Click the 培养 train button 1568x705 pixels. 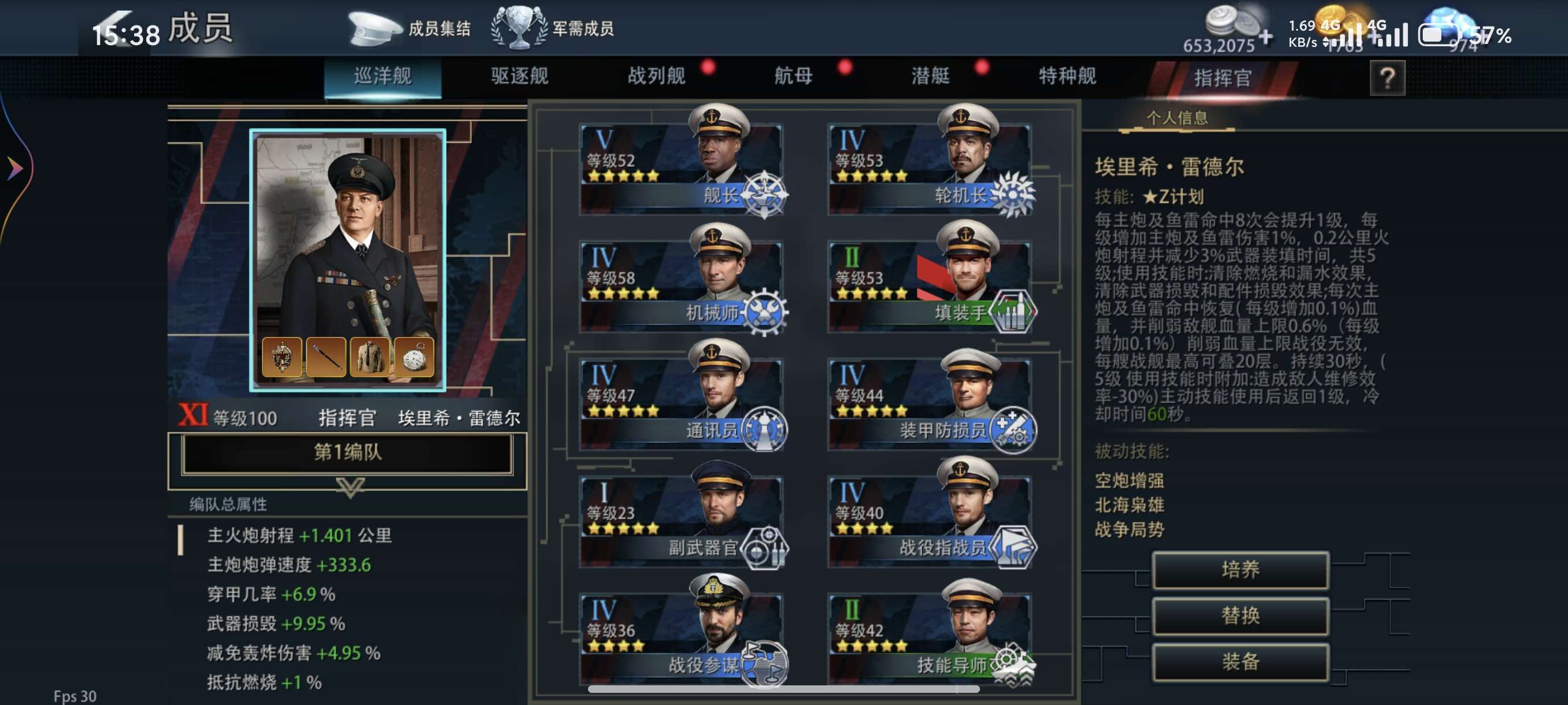coord(1240,570)
